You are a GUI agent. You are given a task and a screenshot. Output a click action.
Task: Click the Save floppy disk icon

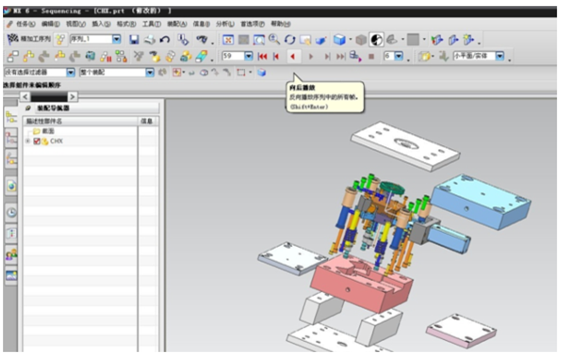pyautogui.click(x=134, y=39)
